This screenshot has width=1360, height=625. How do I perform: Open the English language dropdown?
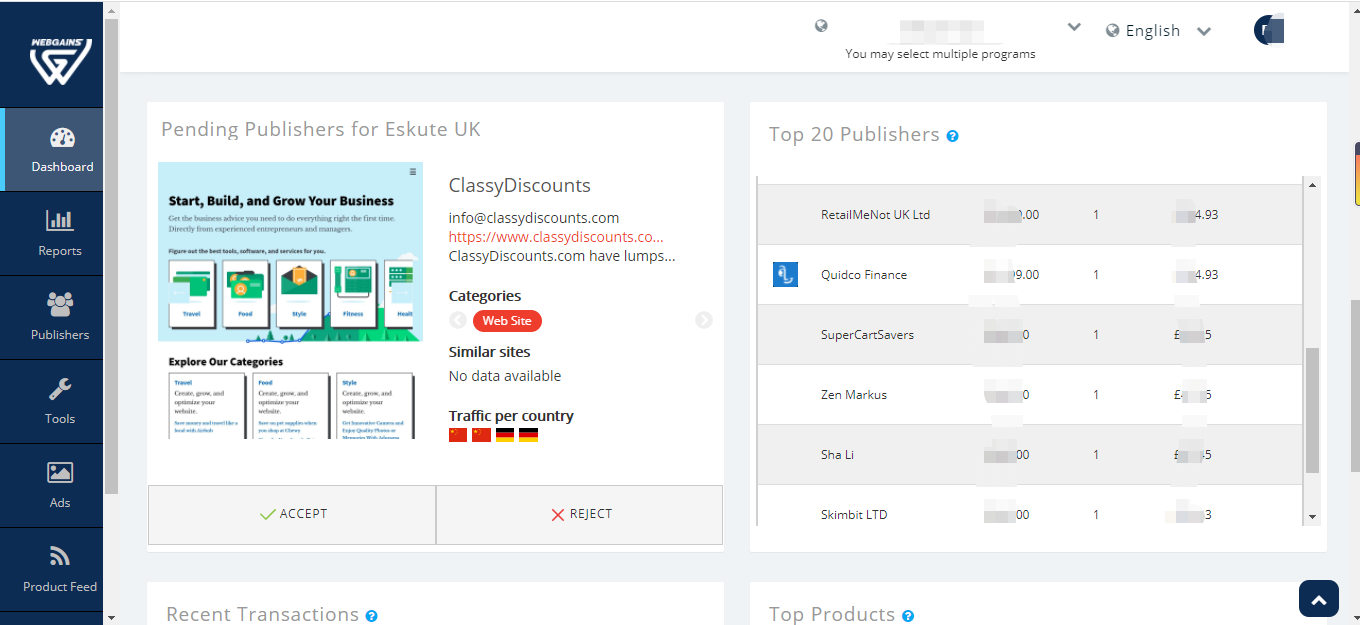pyautogui.click(x=1159, y=31)
